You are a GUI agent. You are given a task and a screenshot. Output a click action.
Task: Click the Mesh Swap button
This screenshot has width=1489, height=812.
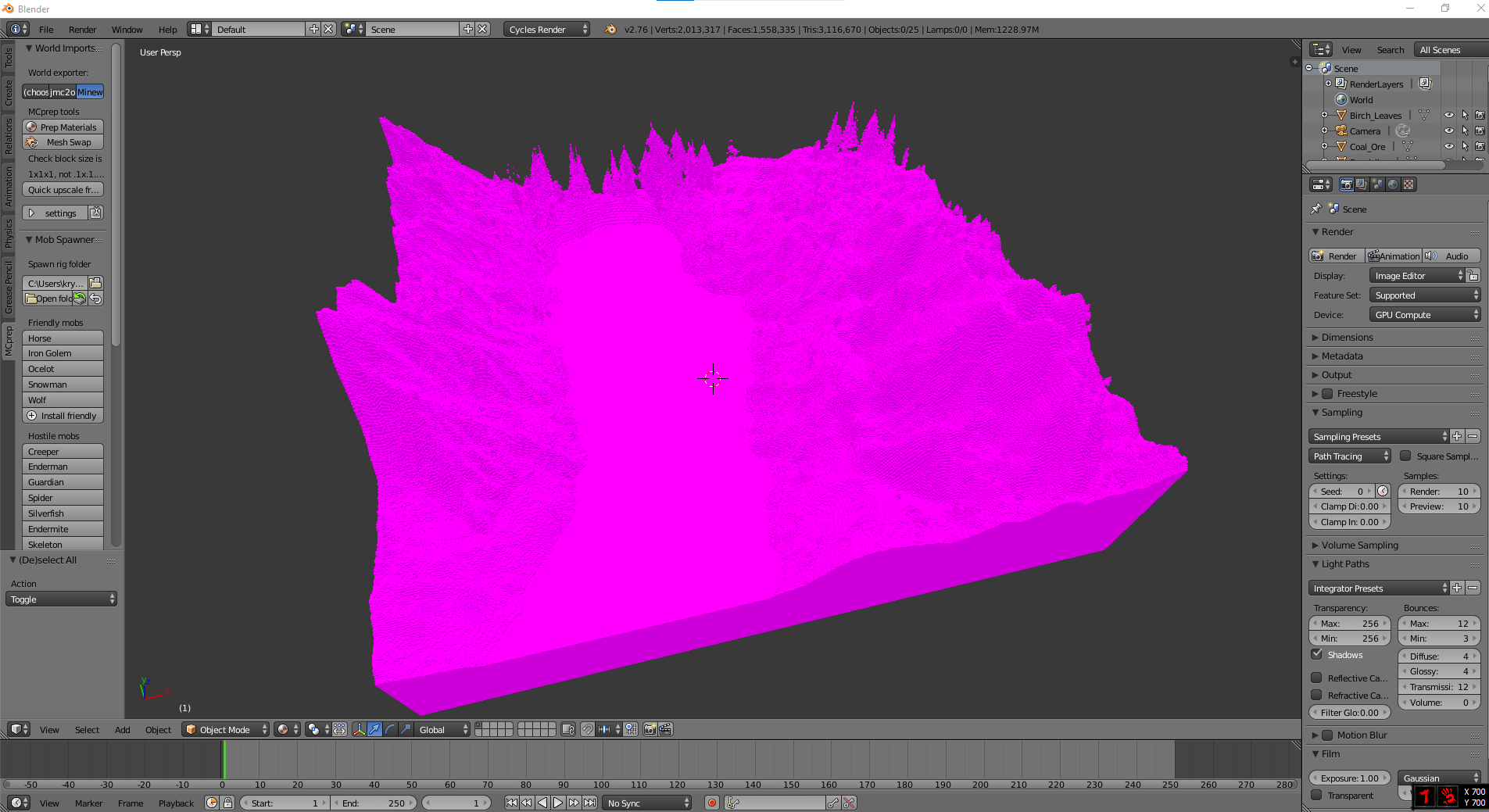coord(63,142)
